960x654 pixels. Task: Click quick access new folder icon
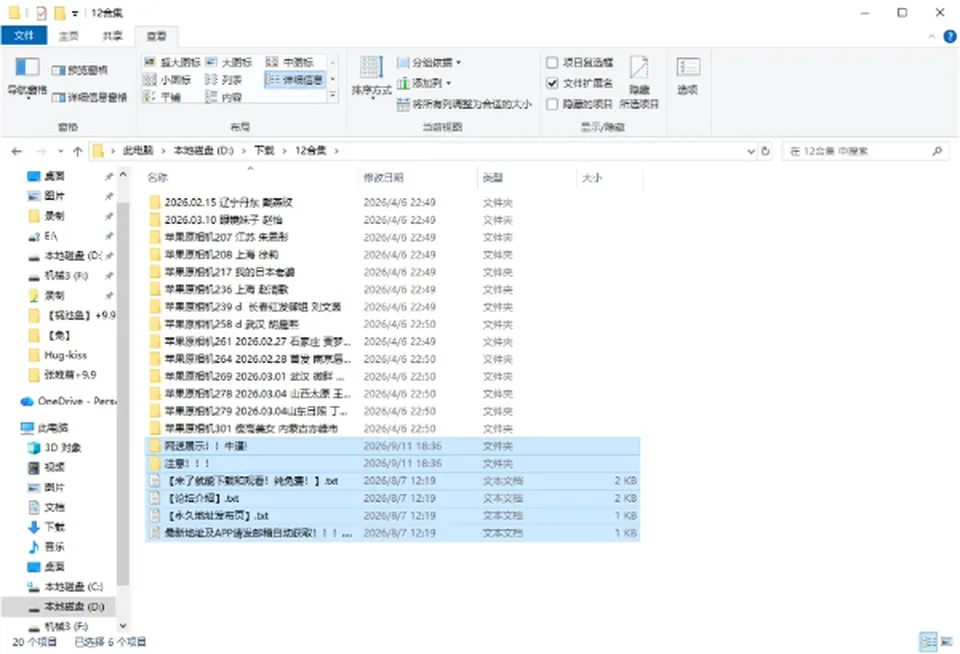tap(59, 13)
